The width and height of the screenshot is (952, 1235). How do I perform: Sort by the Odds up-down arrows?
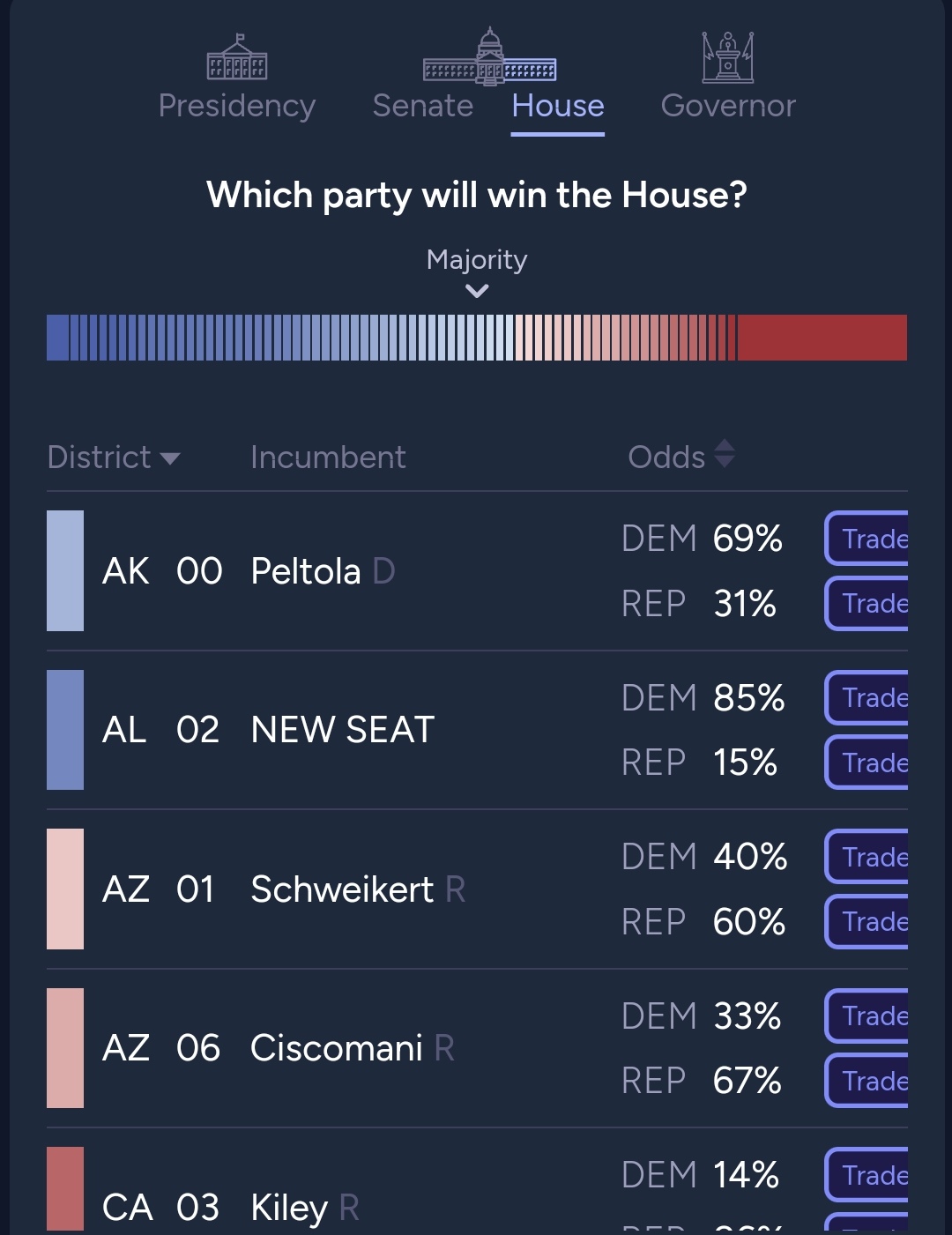point(725,454)
